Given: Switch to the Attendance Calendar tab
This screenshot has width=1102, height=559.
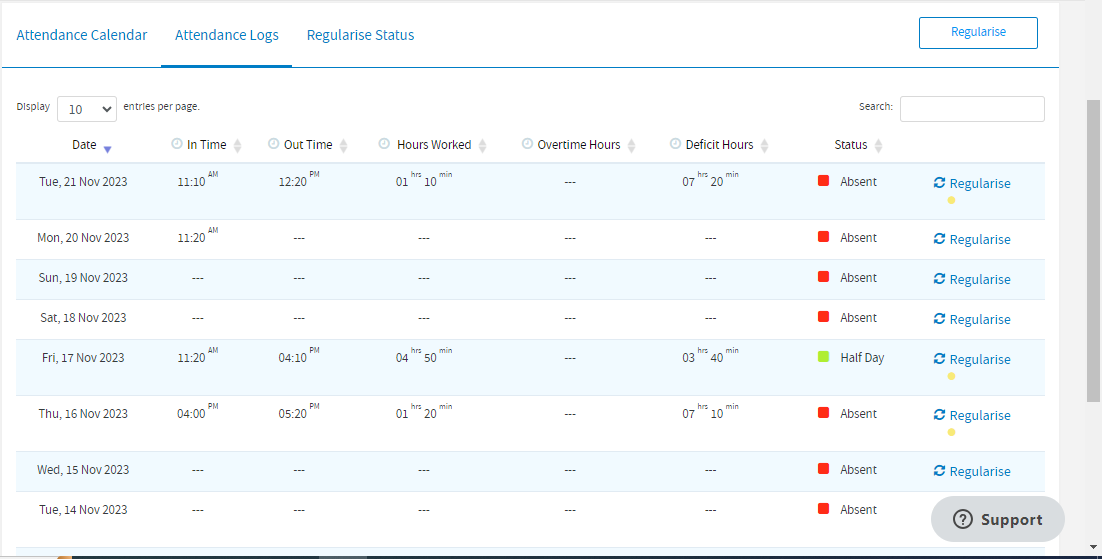Looking at the screenshot, I should pyautogui.click(x=82, y=35).
